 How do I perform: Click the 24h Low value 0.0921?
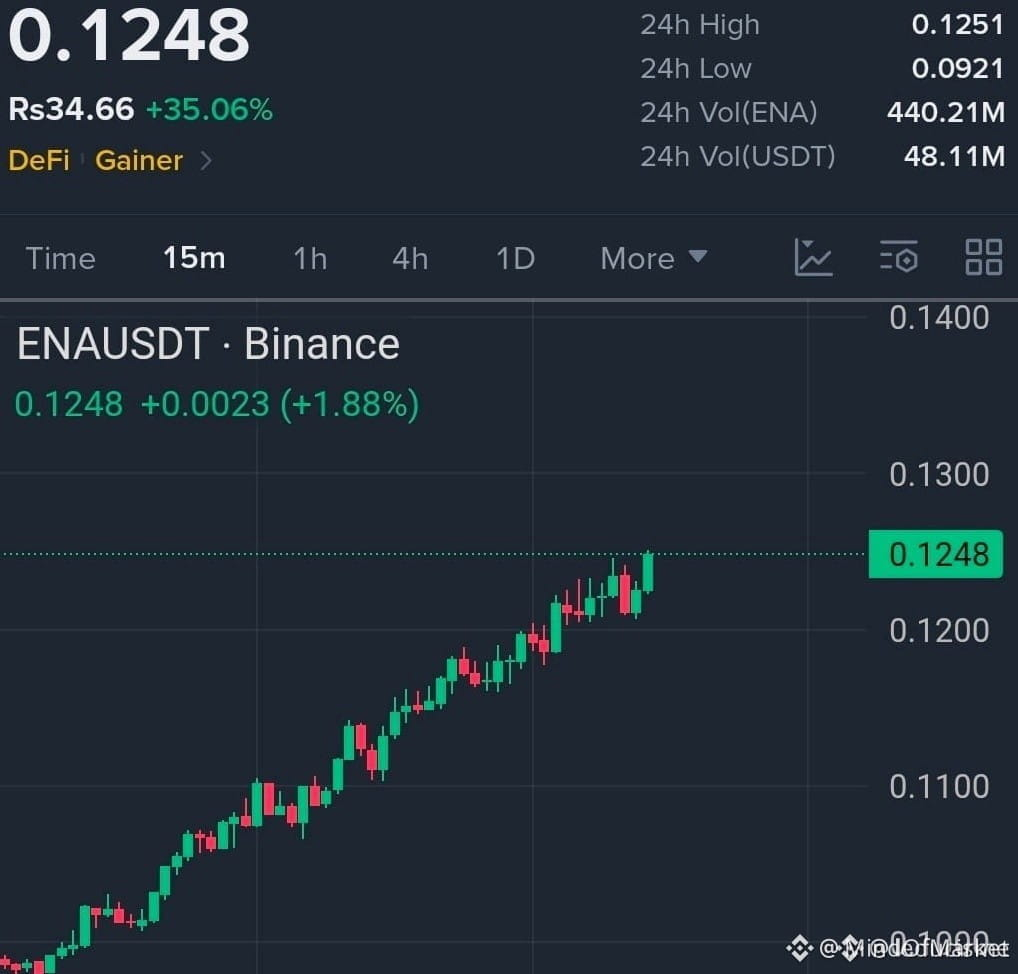[x=958, y=69]
